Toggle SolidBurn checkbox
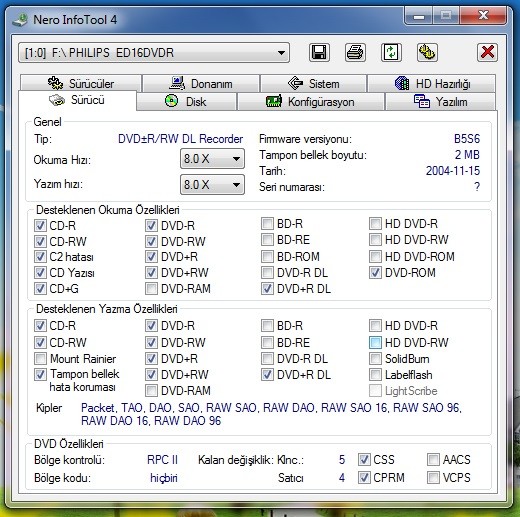This screenshot has height=517, width=520. [375, 359]
